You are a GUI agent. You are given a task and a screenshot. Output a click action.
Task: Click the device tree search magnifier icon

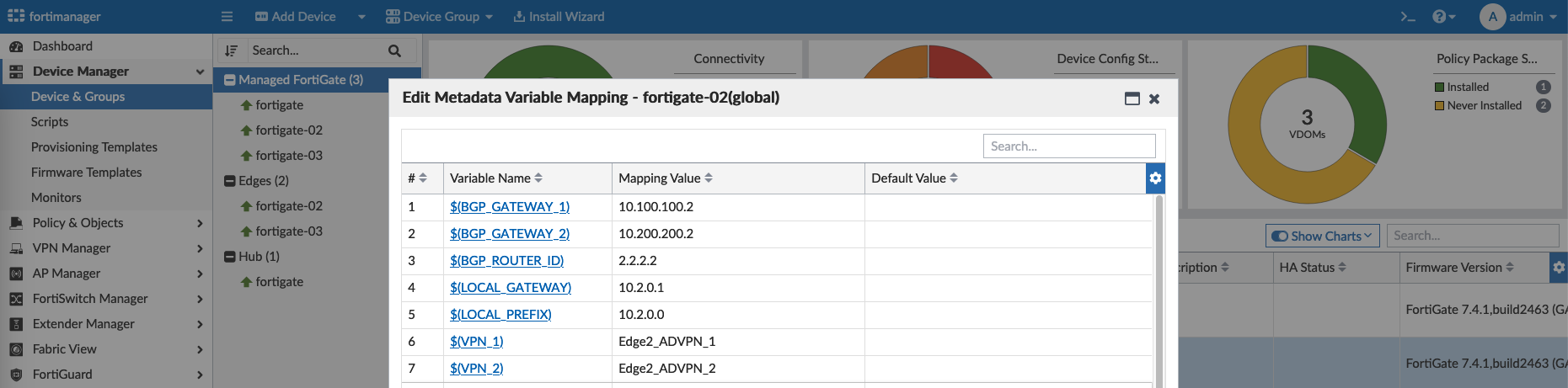(394, 50)
